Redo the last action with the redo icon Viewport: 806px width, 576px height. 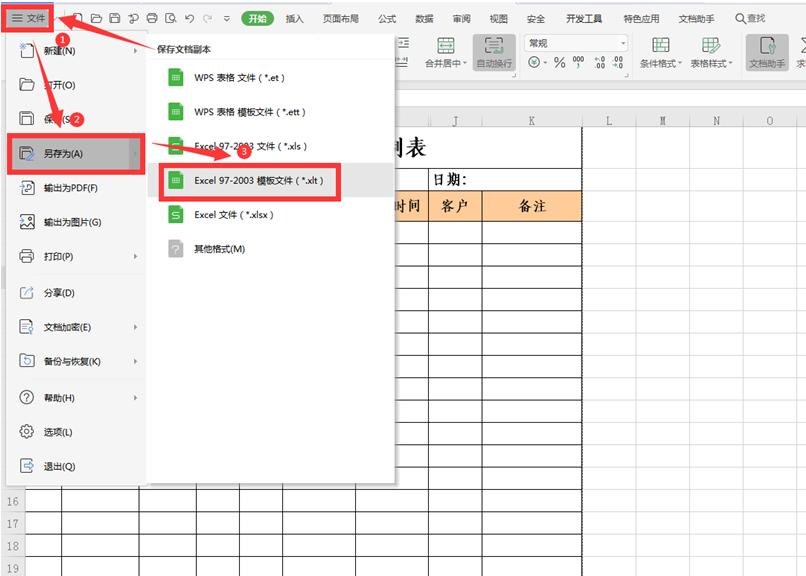(x=206, y=17)
